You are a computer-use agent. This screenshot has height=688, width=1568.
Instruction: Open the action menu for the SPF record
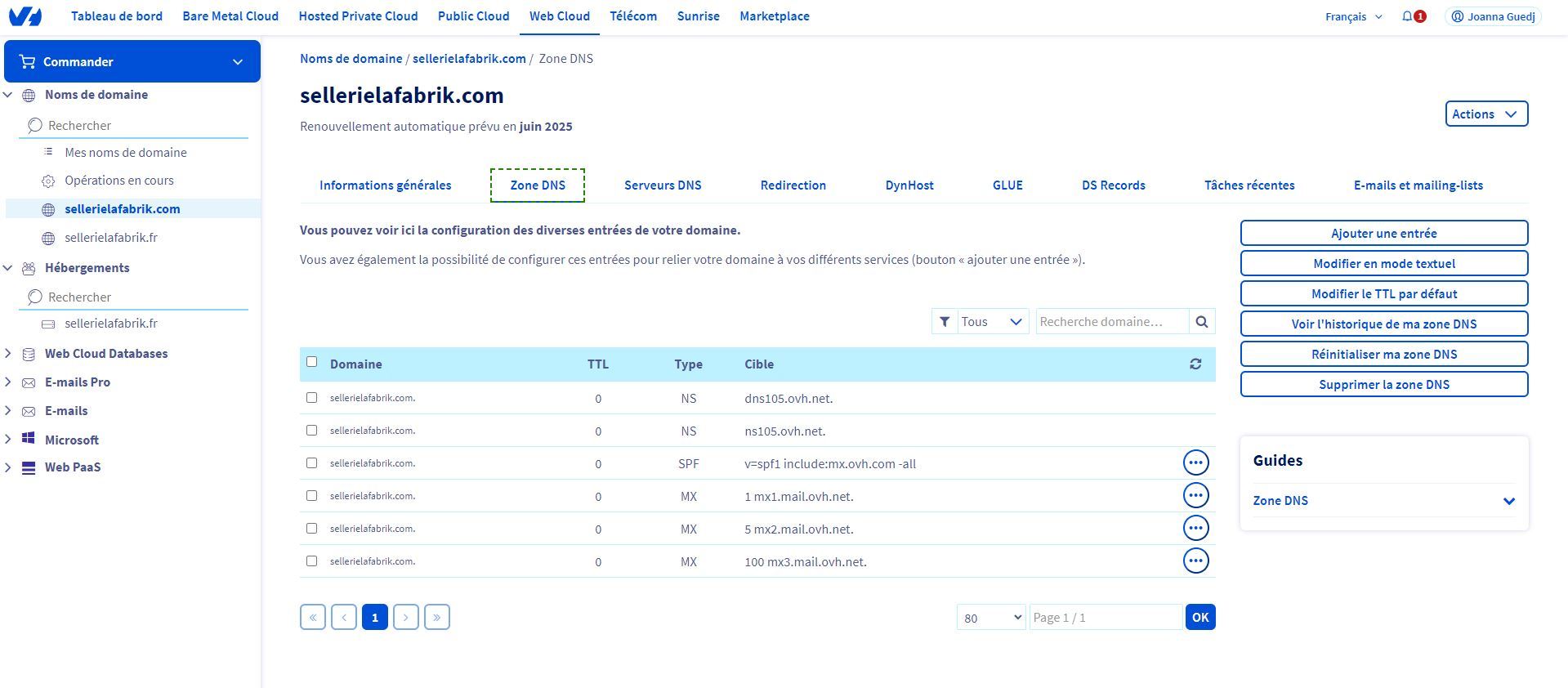1195,463
